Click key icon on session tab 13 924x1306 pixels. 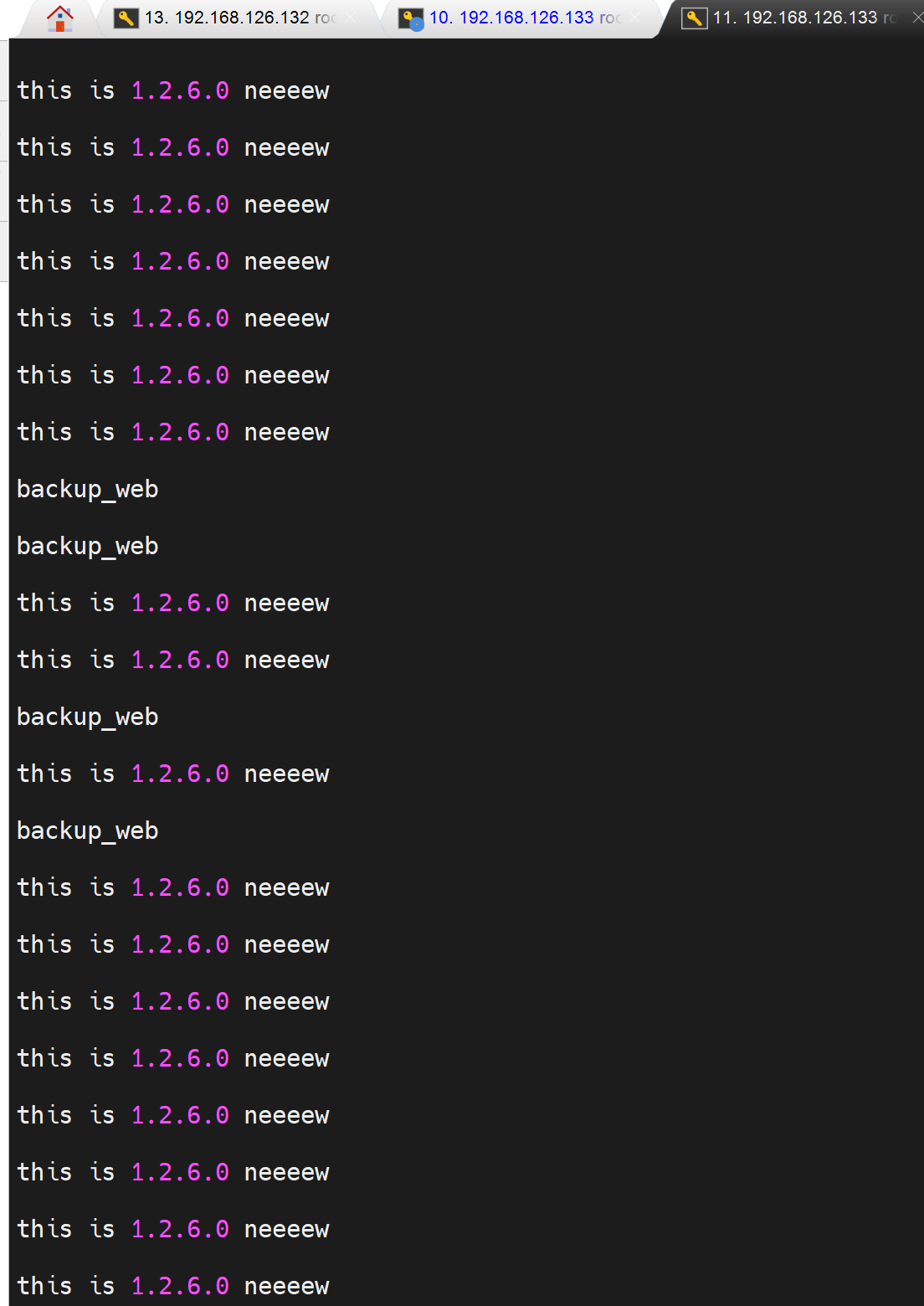click(x=126, y=18)
